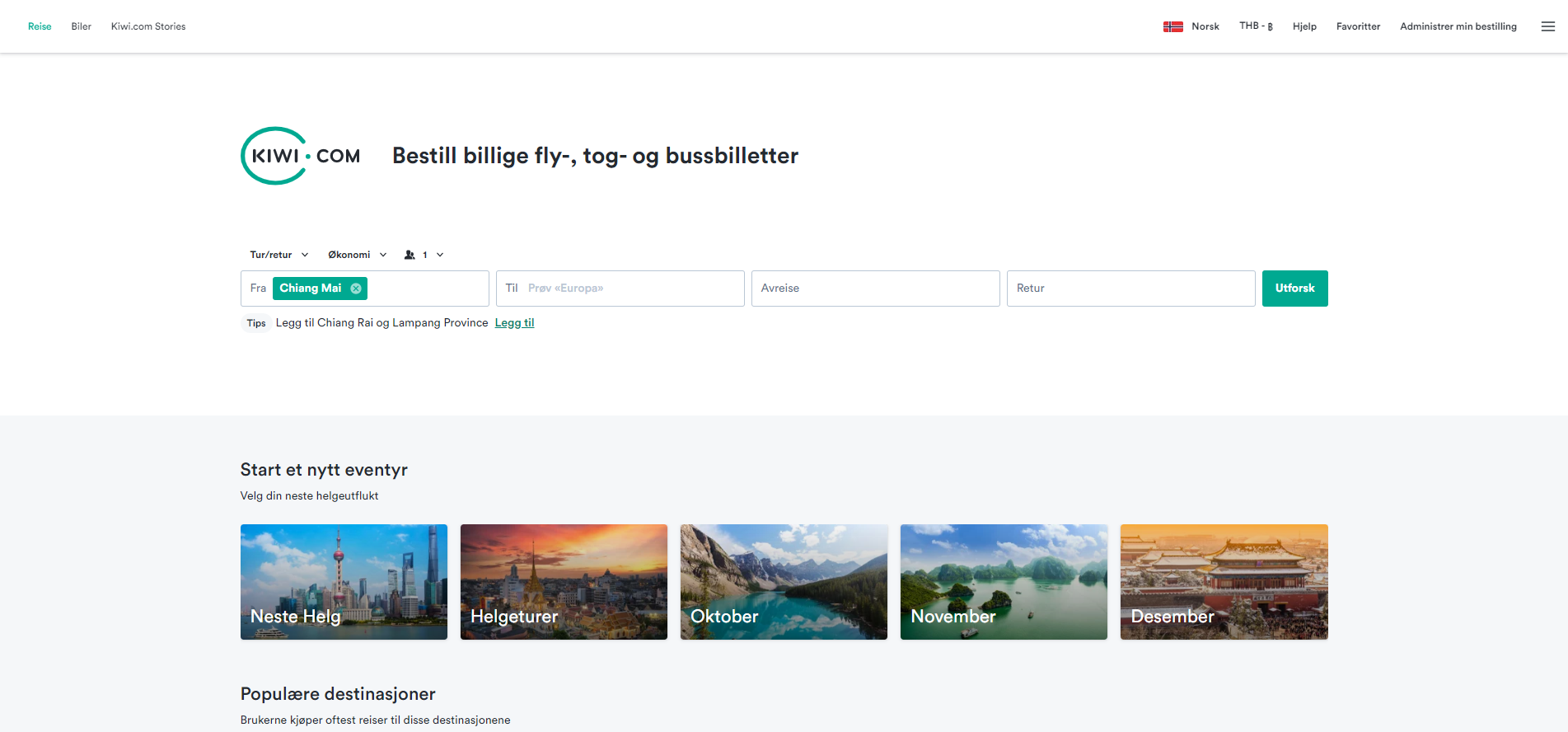The image size is (1568, 732).
Task: Select the November destination card
Action: [1004, 582]
